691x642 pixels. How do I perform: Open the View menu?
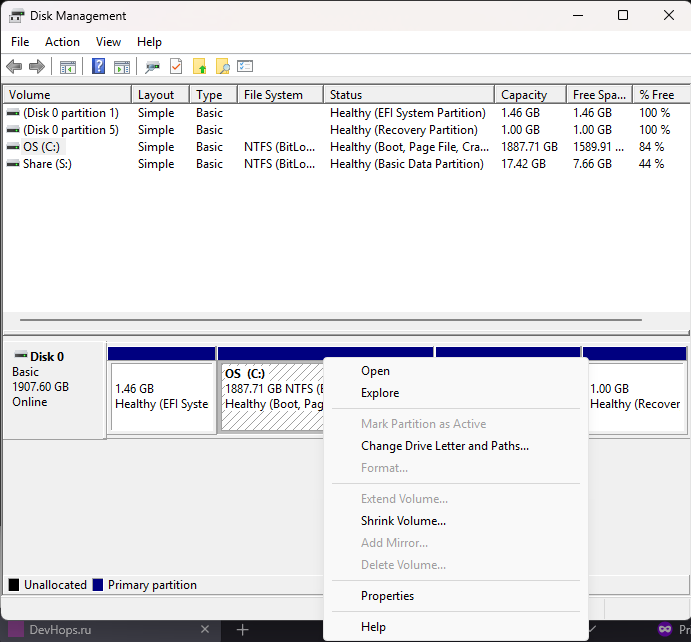[x=108, y=42]
